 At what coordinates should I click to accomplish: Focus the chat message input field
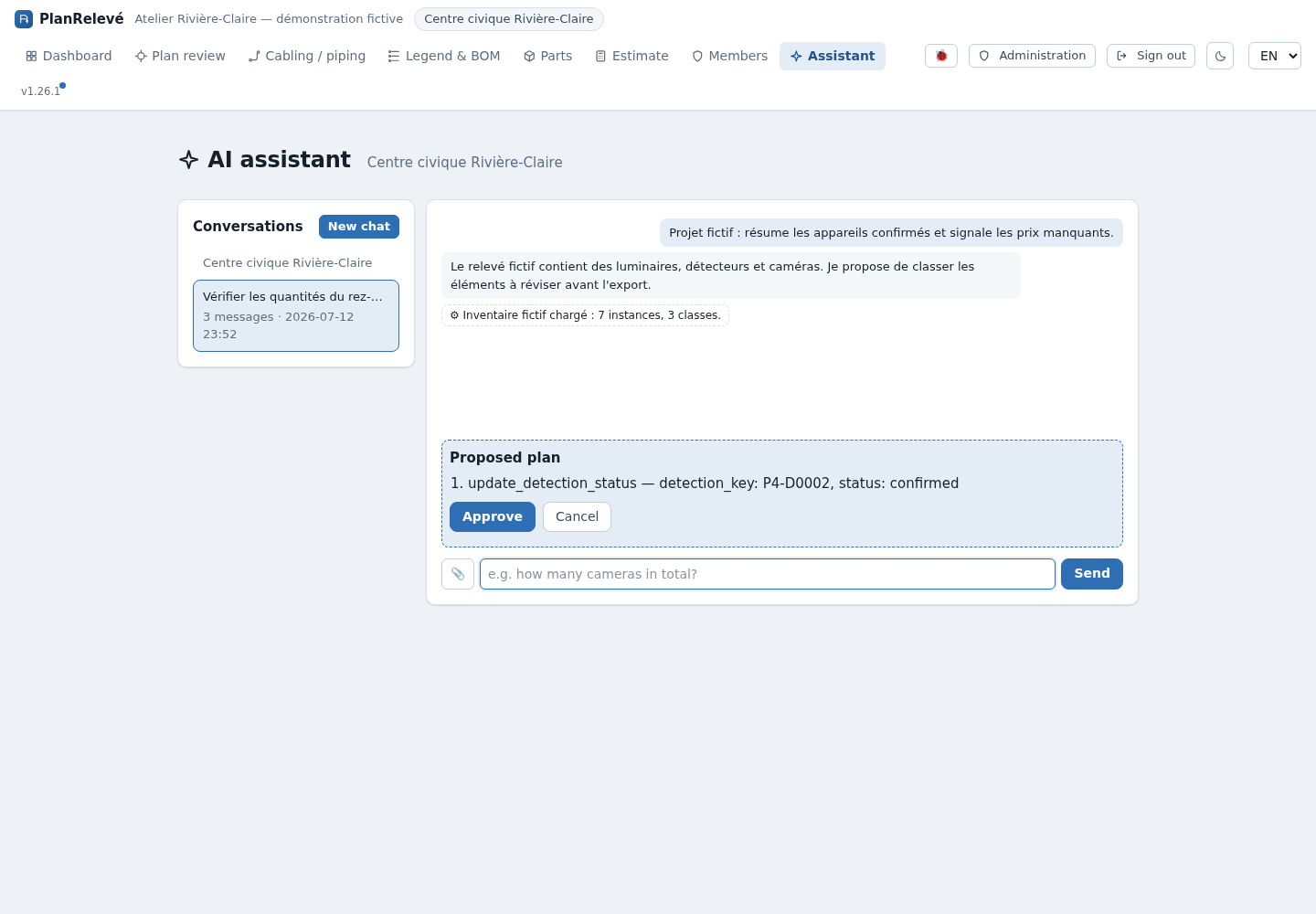point(768,574)
